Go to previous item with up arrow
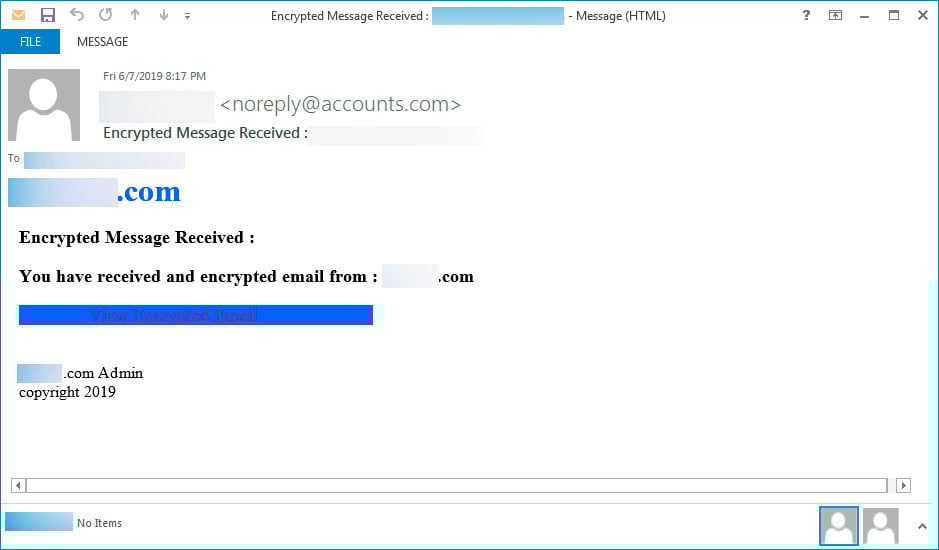939x550 pixels. pyautogui.click(x=135, y=15)
